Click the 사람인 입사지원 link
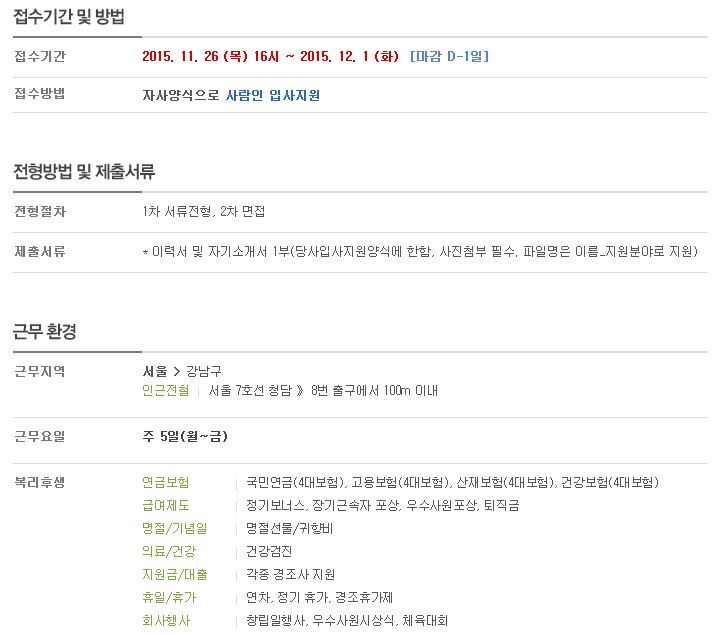Screen dimensions: 714x635 pos(273,96)
